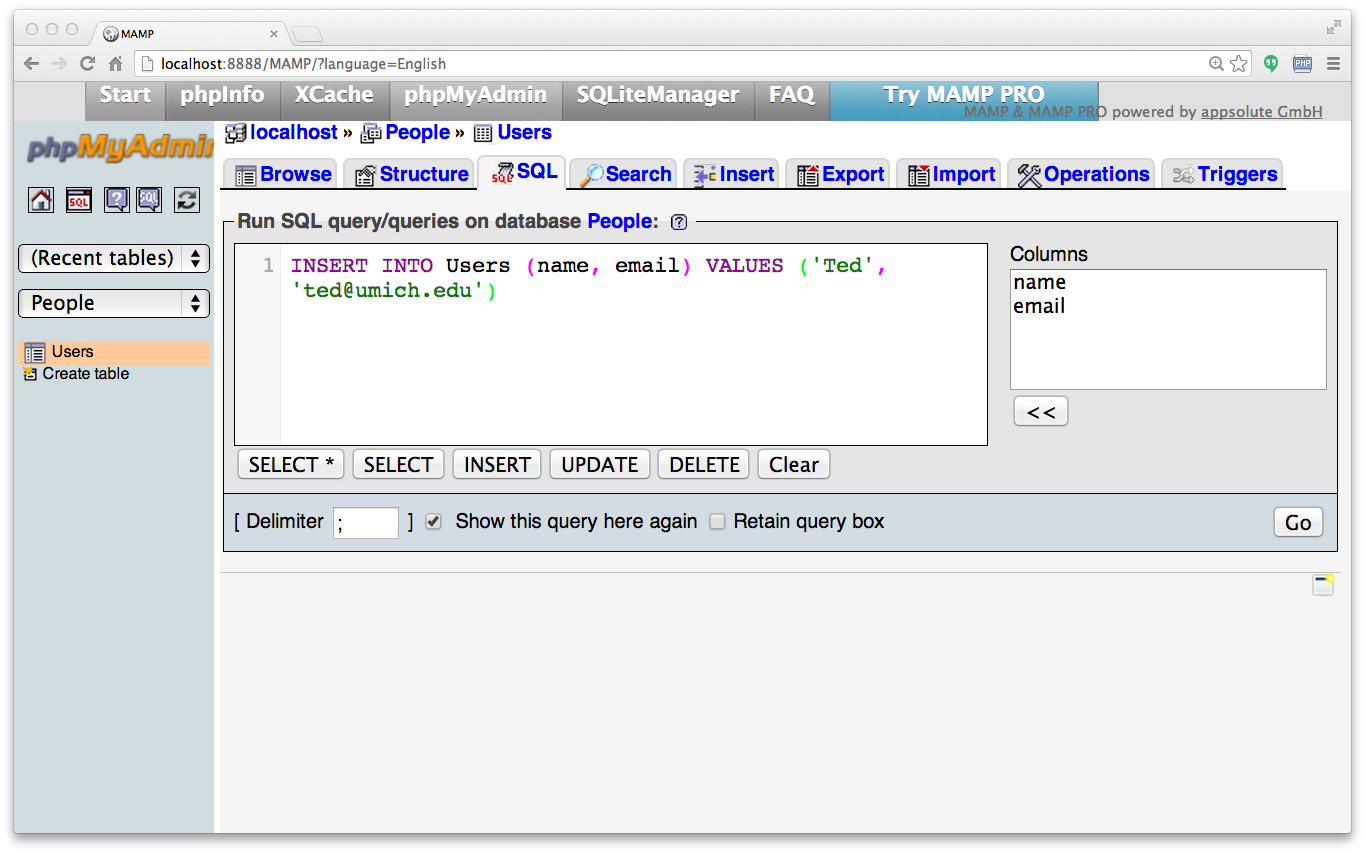Screen dimensions: 1365x853
Task: Close the MAMP browser tab
Action: pos(274,34)
